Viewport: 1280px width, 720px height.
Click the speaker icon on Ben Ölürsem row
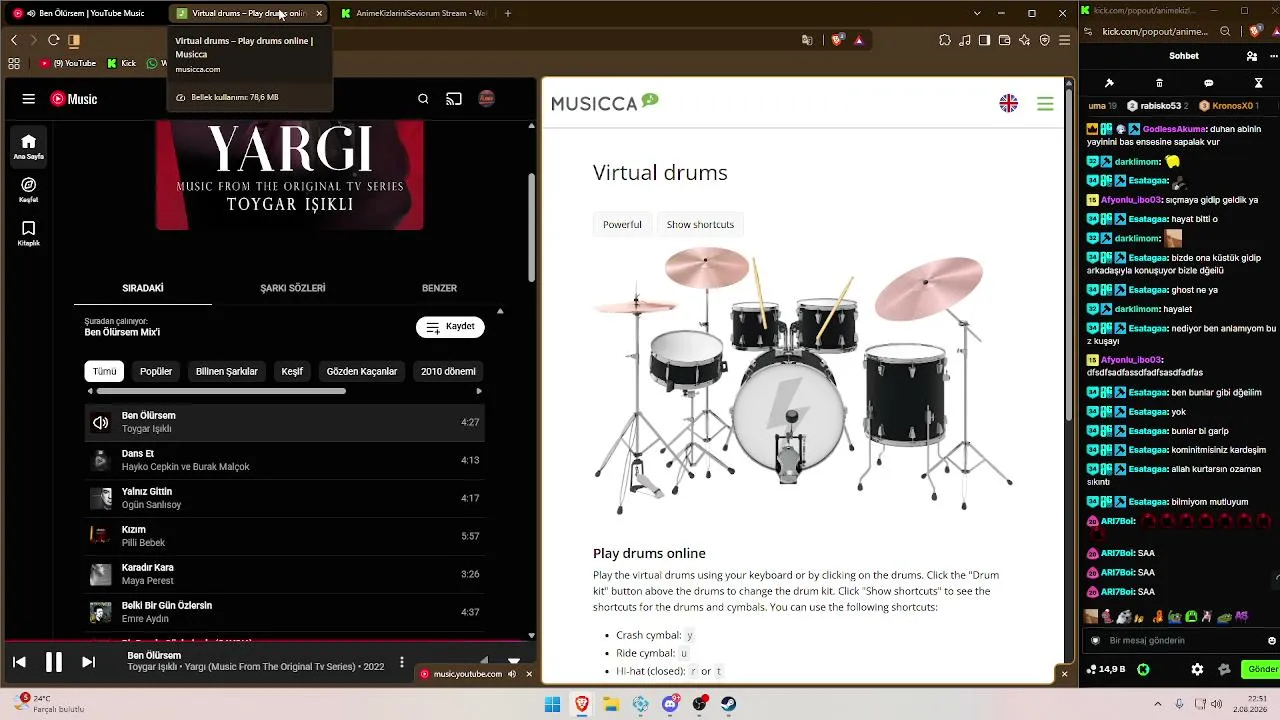(101, 422)
